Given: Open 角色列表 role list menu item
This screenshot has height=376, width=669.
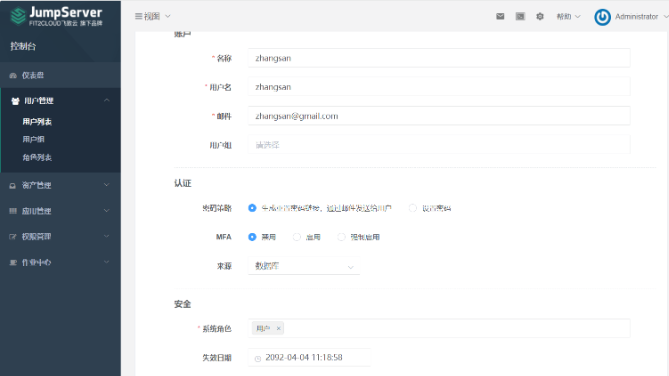Looking at the screenshot, I should (37, 158).
